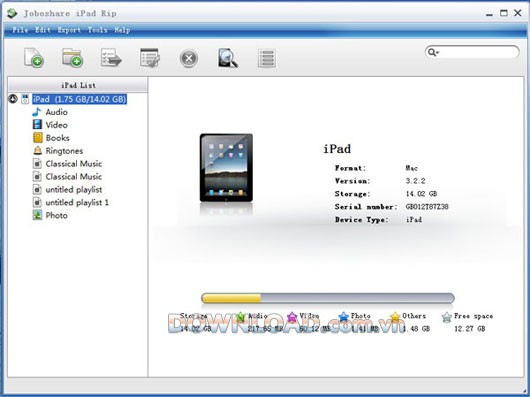Click the gray delete X toolbar icon
Viewport: 530px width, 397px height.
(189, 58)
